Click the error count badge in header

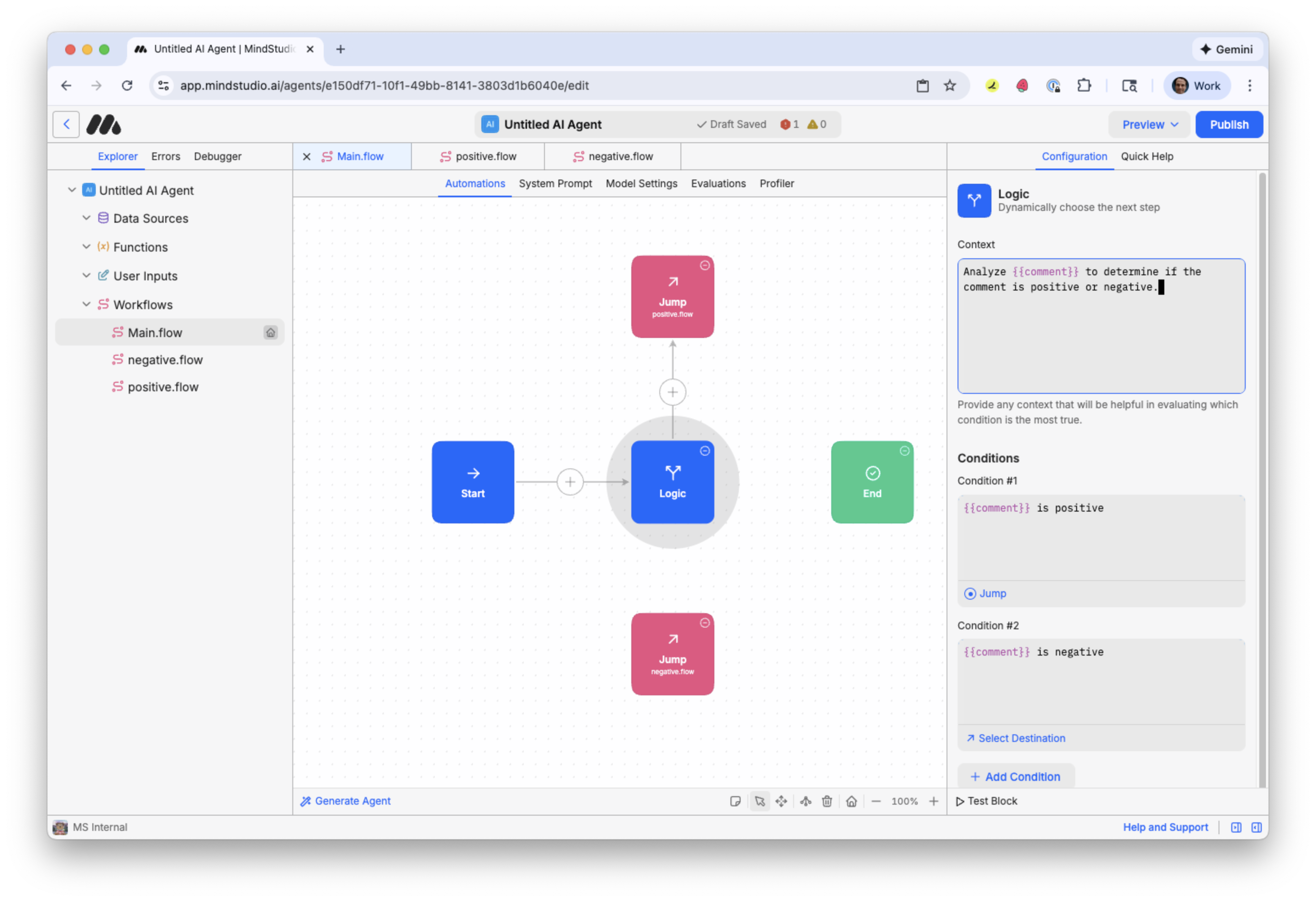(x=789, y=125)
